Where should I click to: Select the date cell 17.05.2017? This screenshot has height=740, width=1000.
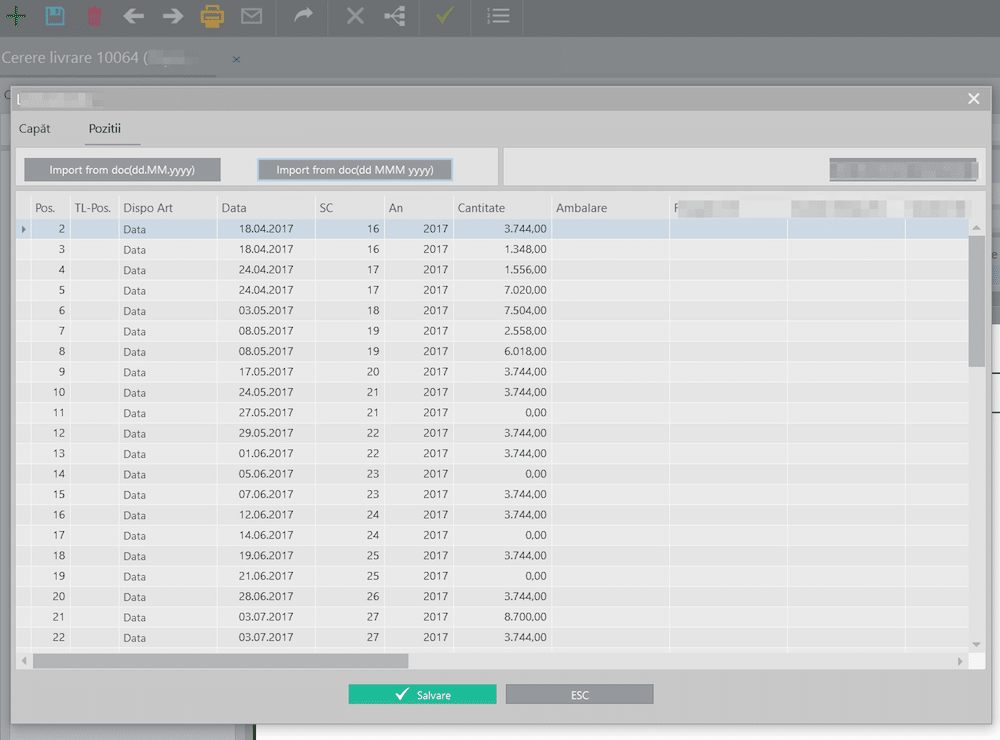(267, 372)
